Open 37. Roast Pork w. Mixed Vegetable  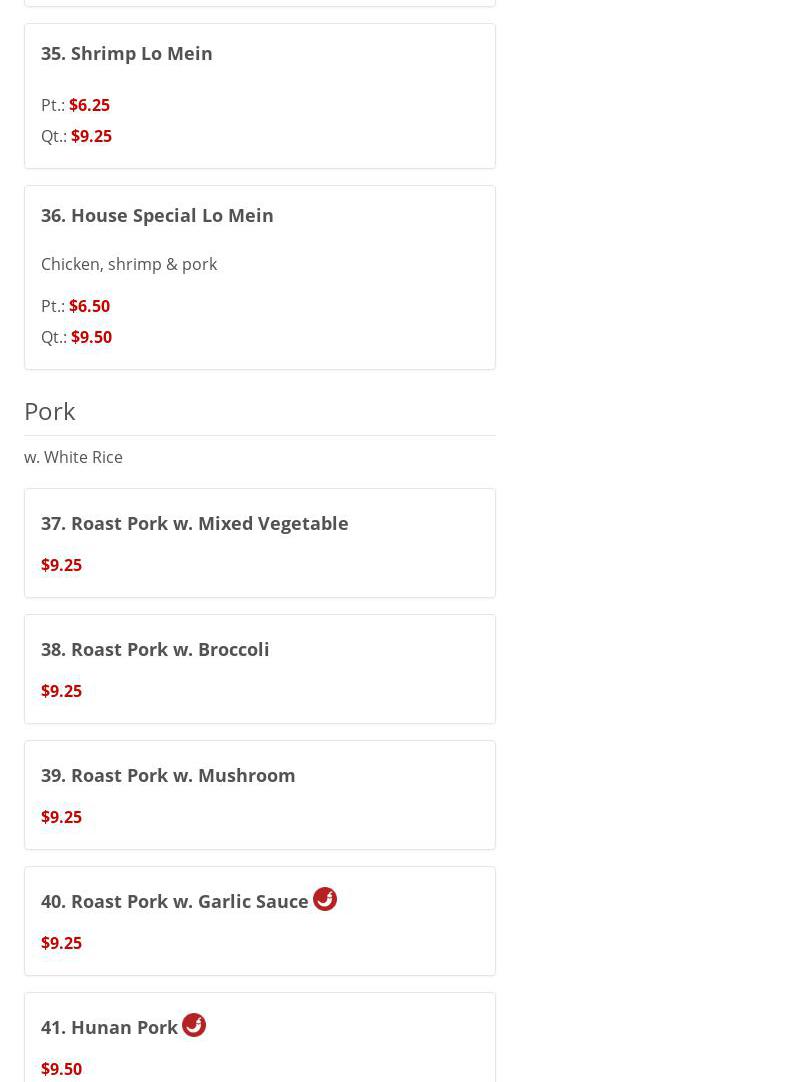pyautogui.click(x=195, y=523)
